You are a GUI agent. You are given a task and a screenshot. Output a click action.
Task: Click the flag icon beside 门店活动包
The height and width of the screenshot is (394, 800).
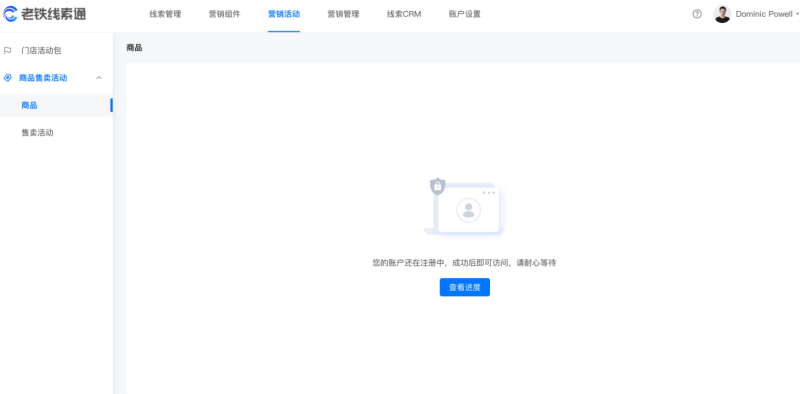tap(8, 51)
